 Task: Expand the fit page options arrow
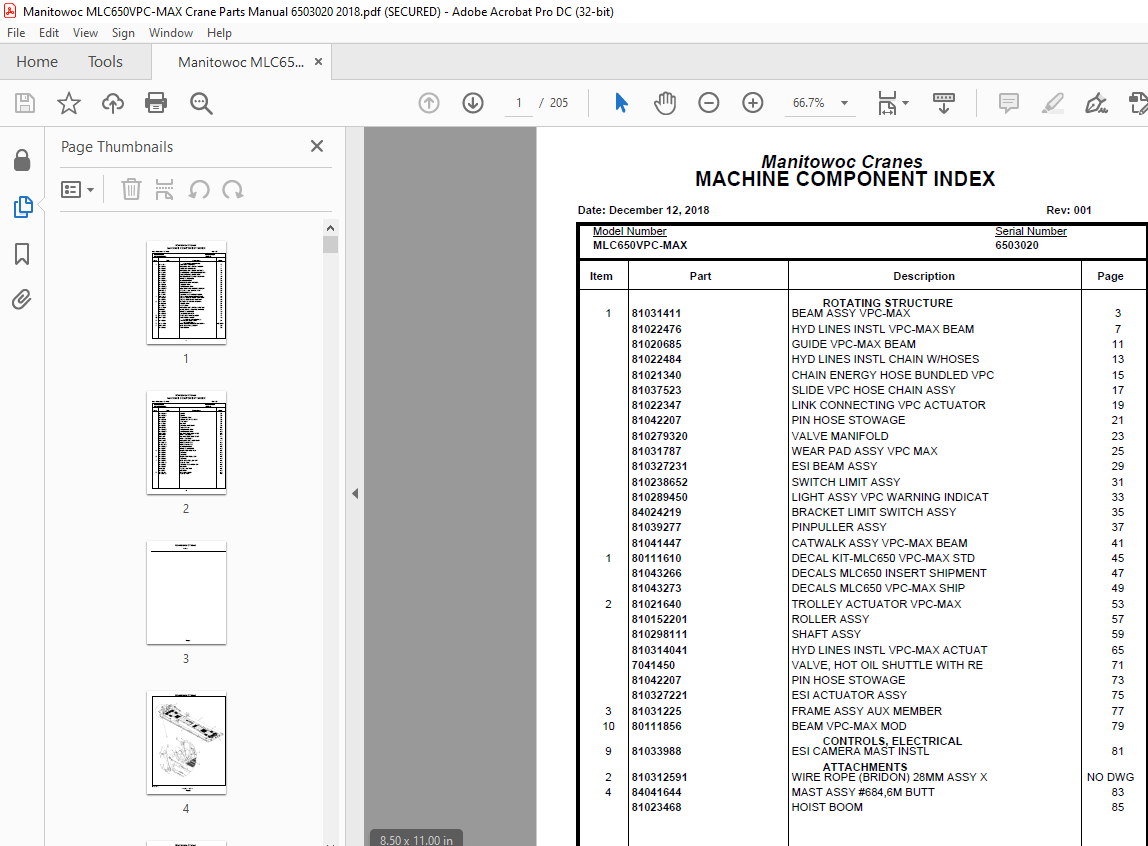(906, 103)
